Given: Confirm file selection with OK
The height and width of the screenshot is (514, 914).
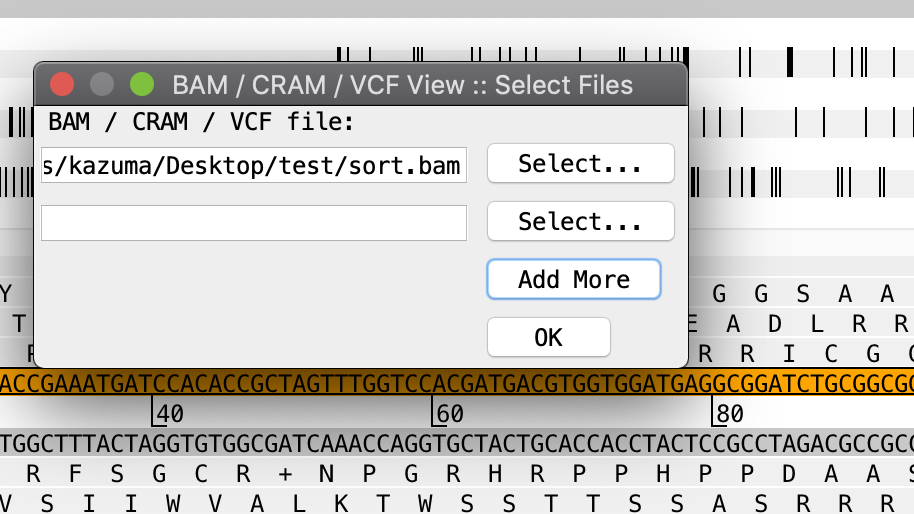Looking at the screenshot, I should pyautogui.click(x=548, y=337).
